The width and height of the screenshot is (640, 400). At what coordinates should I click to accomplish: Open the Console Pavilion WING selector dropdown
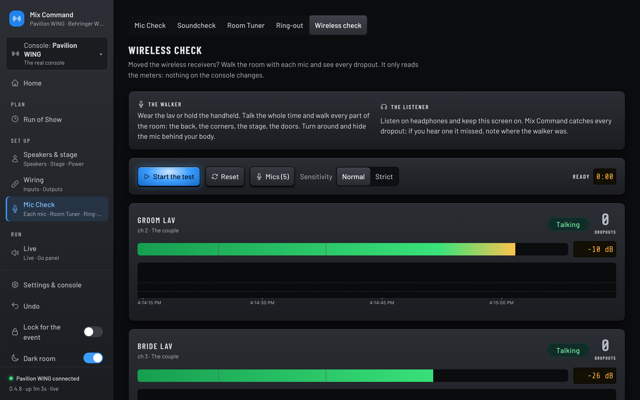57,53
